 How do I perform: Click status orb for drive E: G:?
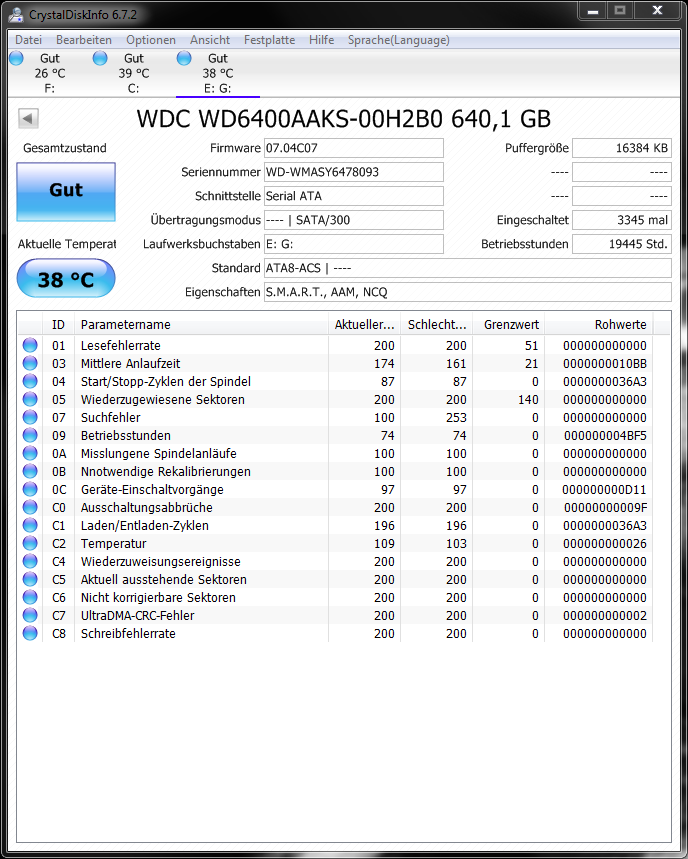(x=184, y=58)
